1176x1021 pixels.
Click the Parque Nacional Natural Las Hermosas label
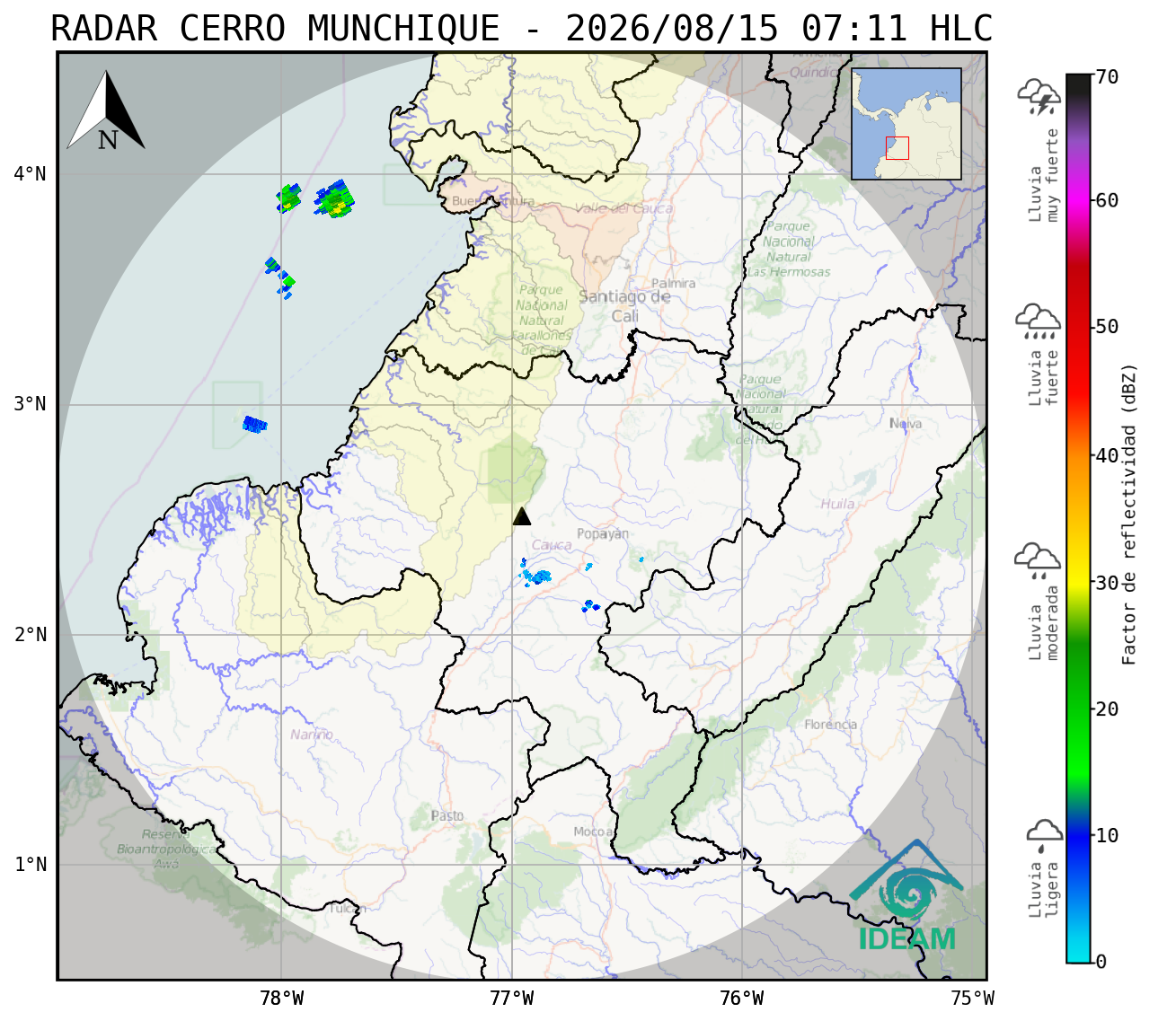(789, 249)
